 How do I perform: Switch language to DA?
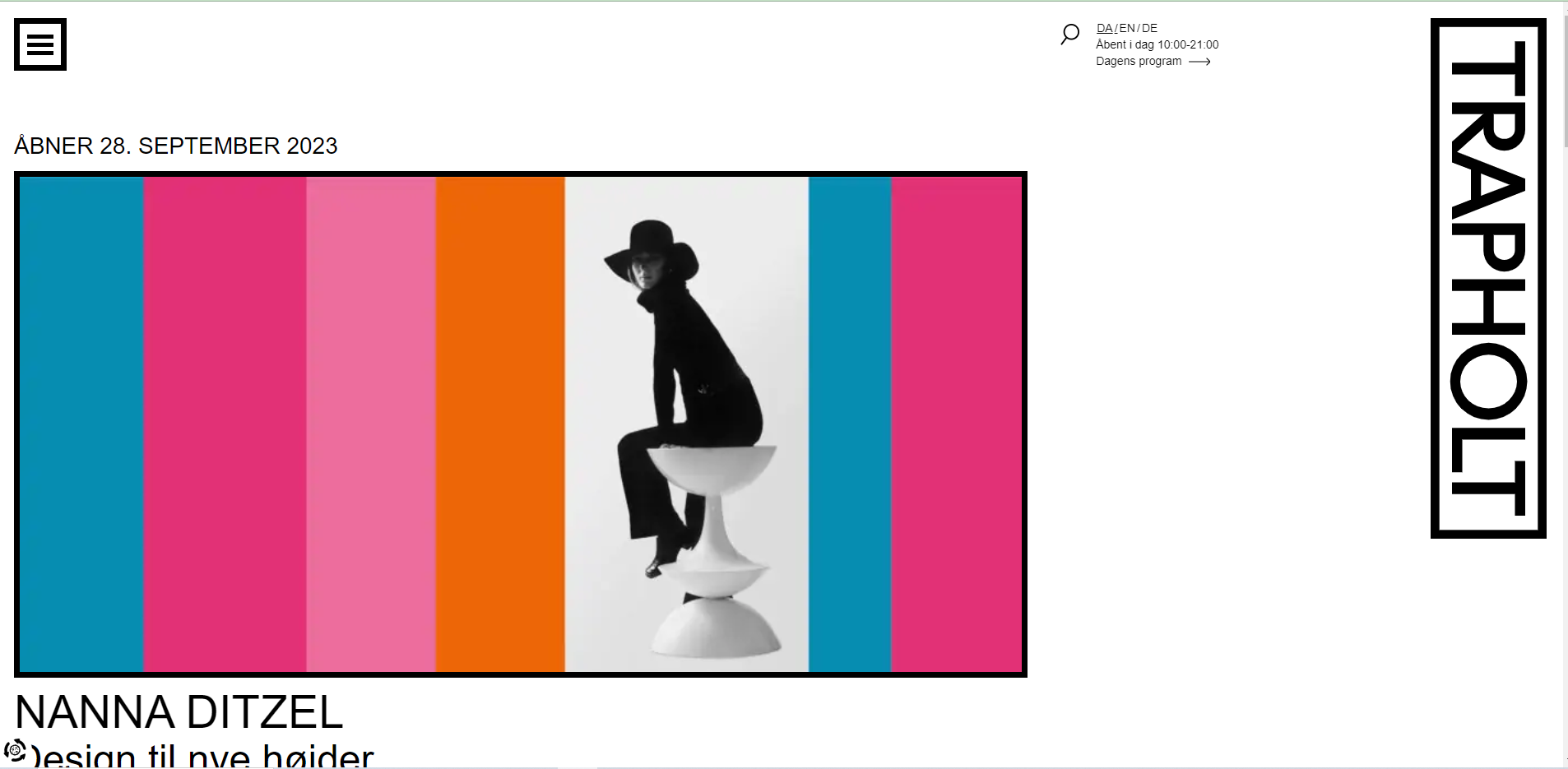click(1104, 28)
